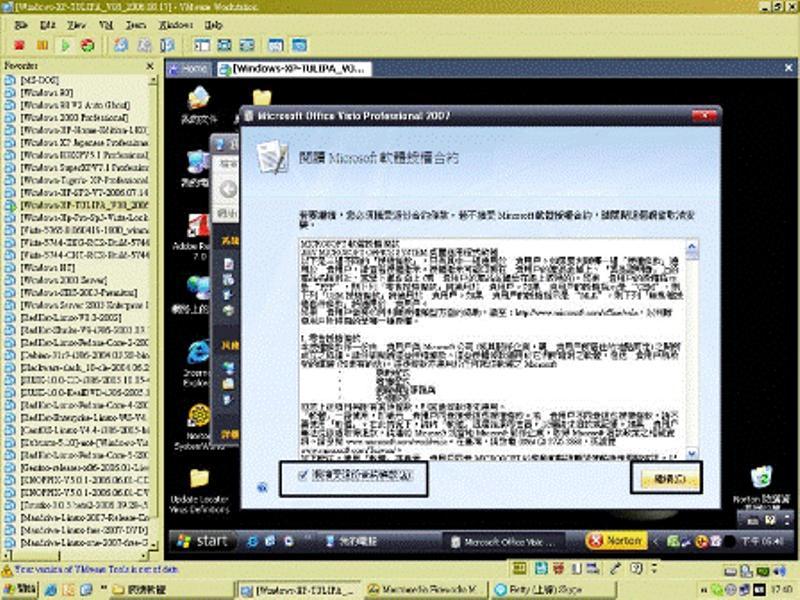Toggle the sidebar with the show/hide sidebar toolbar icon

click(x=202, y=45)
